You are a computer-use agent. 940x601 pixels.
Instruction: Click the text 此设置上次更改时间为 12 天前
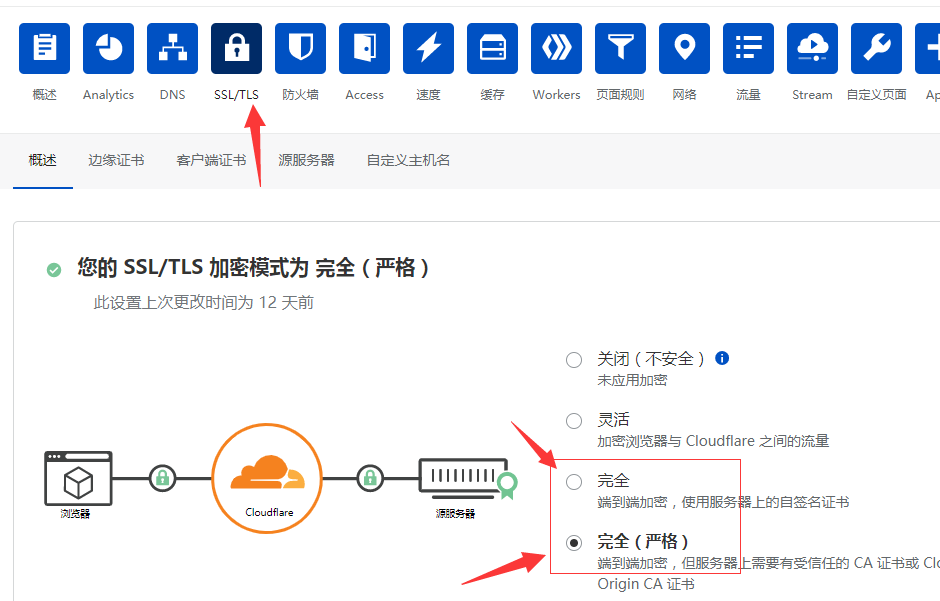[204, 303]
